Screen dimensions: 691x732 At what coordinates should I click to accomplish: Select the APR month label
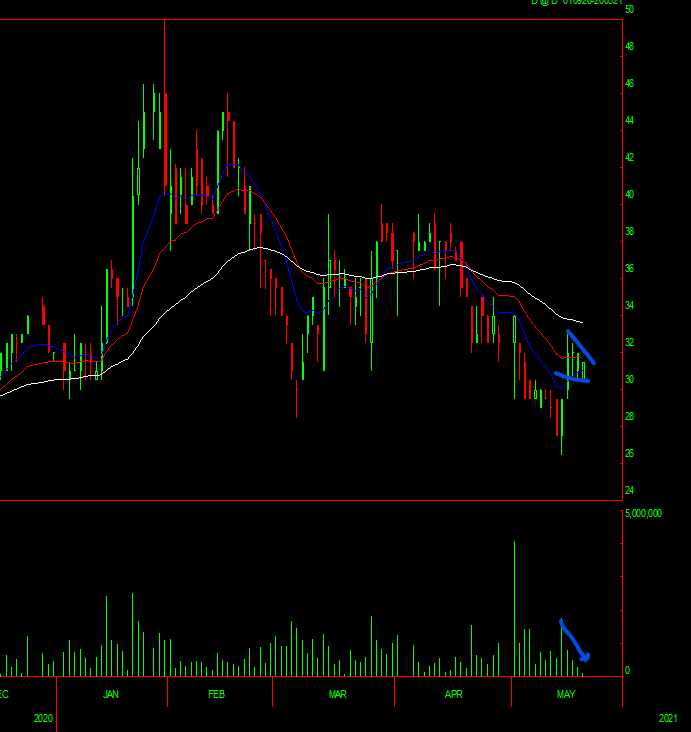click(x=454, y=694)
